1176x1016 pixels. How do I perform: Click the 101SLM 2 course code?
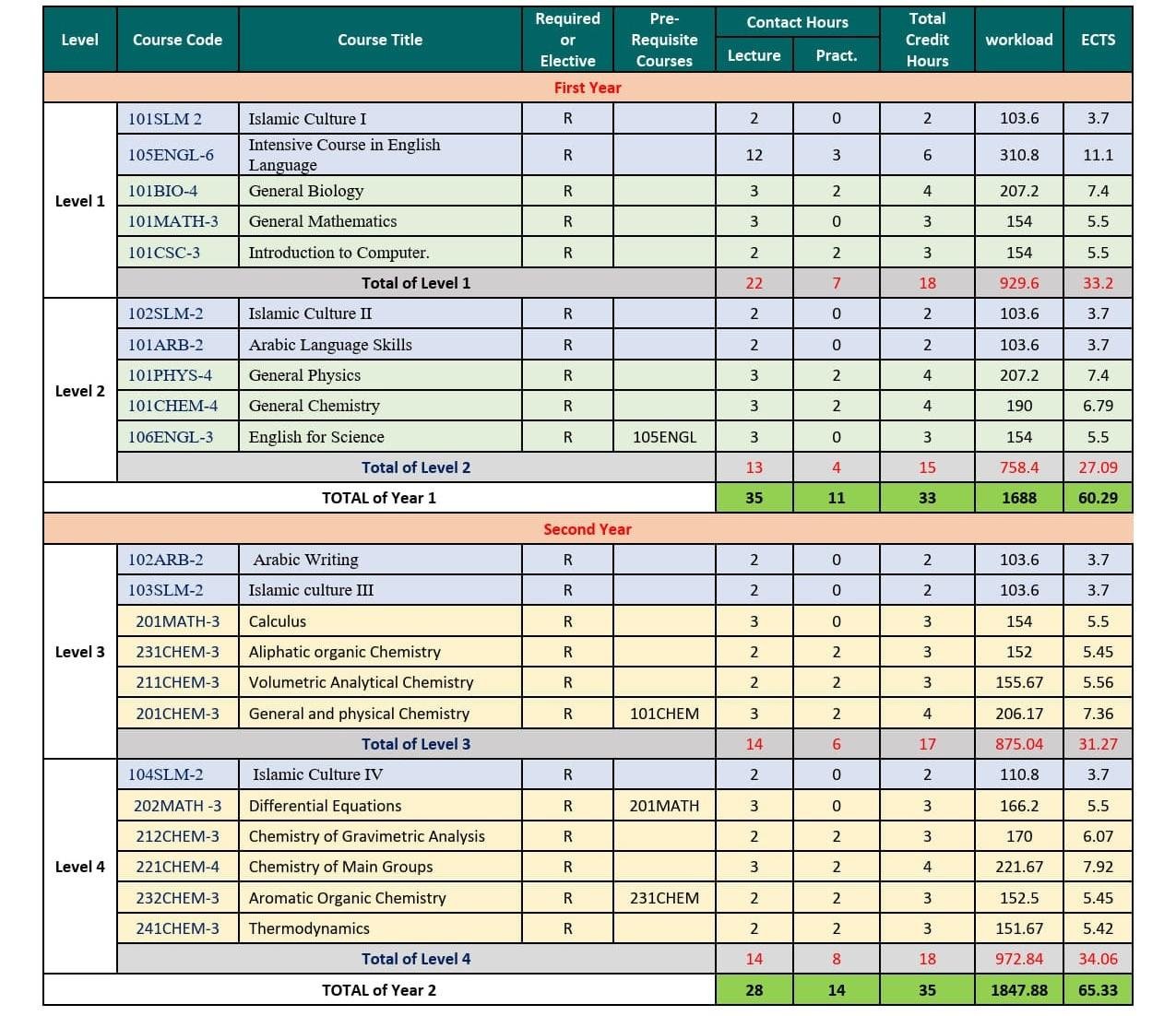[165, 119]
